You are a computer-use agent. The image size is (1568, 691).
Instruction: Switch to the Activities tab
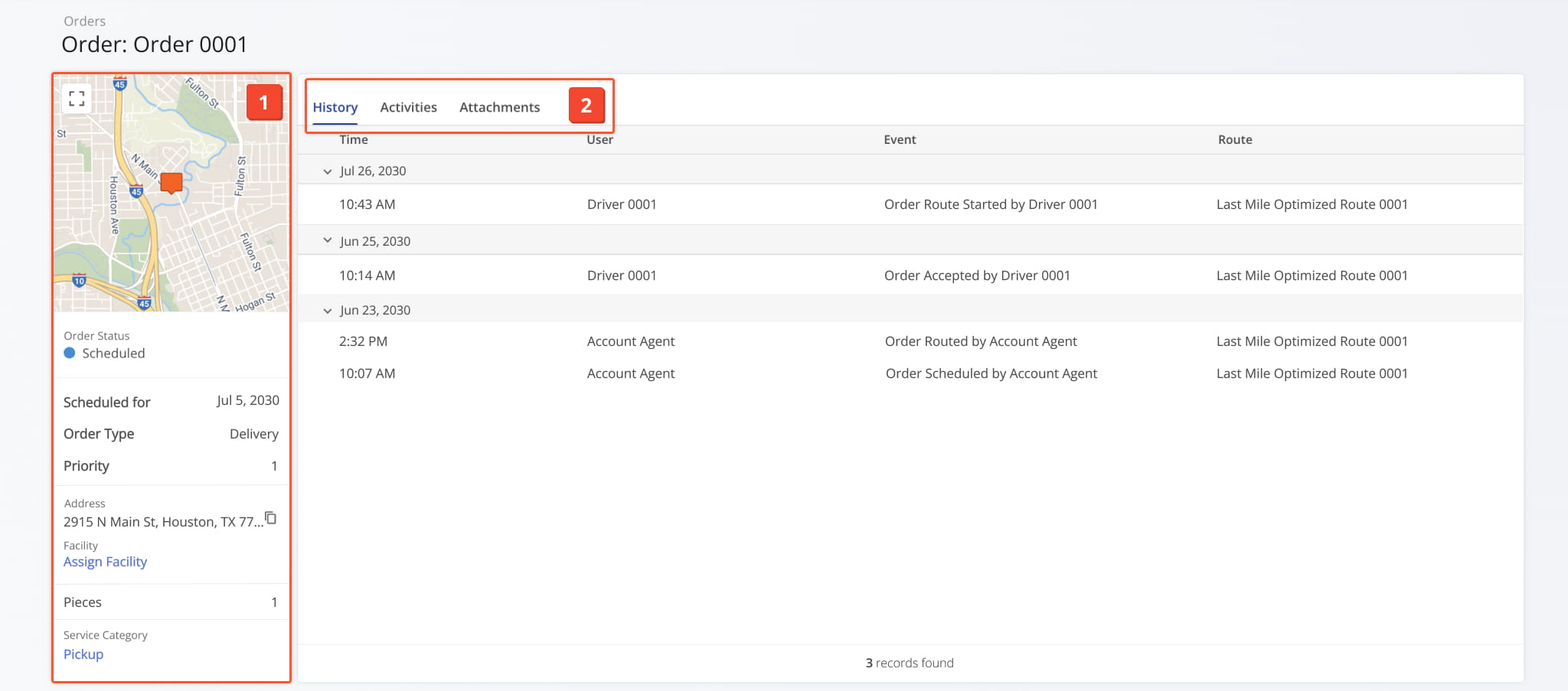coord(408,107)
